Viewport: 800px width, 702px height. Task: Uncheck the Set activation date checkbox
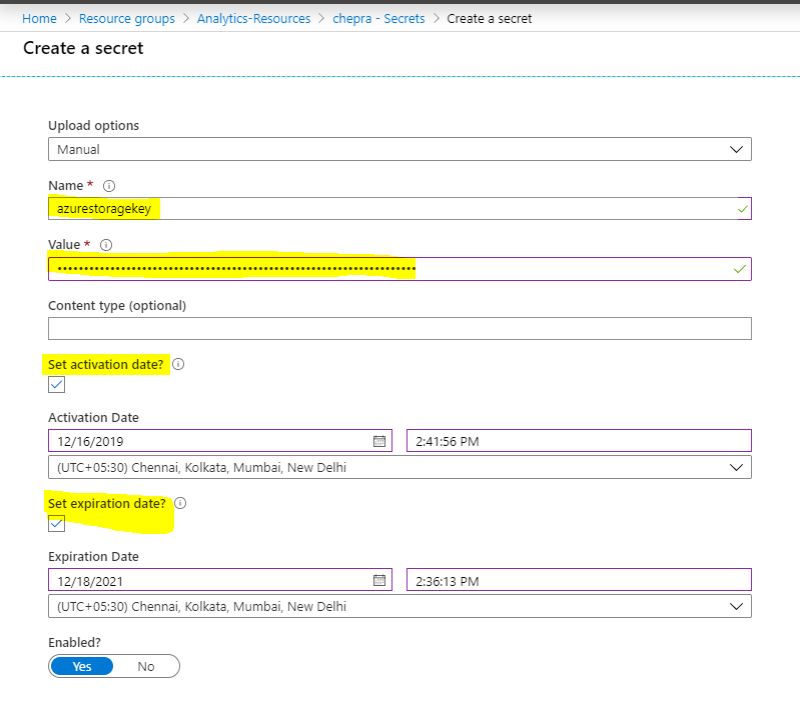(x=58, y=384)
